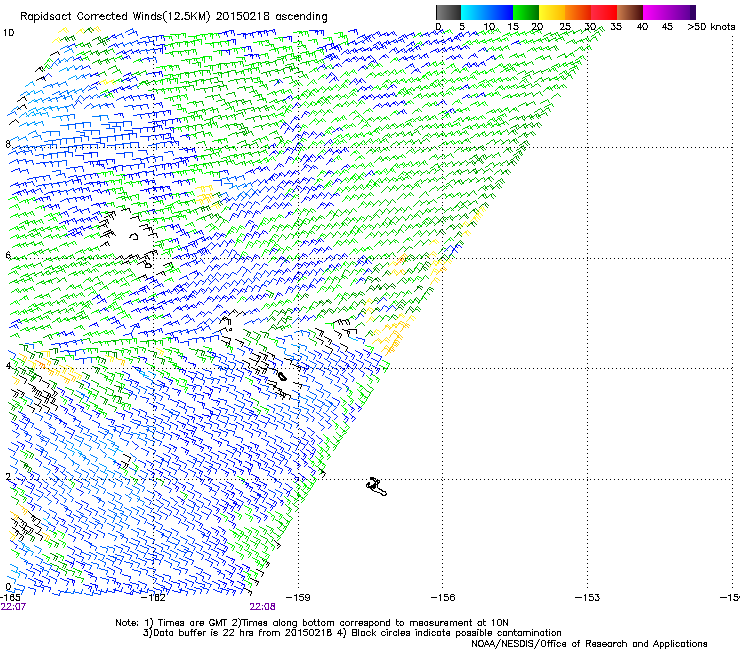The height and width of the screenshot is (650, 740).
Task: Click the longitude label '-156'
Action: [x=443, y=597]
